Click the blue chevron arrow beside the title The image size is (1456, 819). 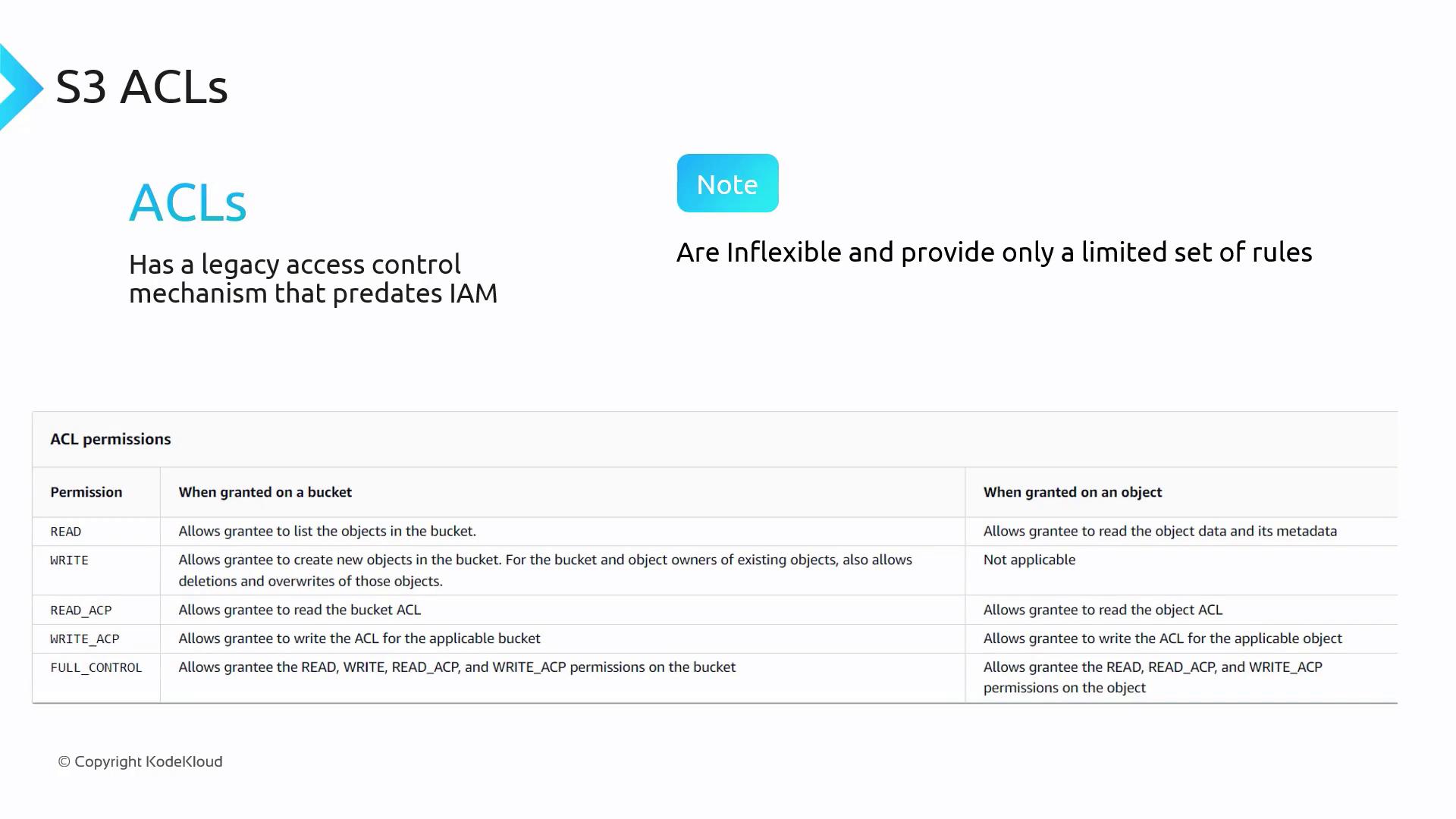pos(20,87)
